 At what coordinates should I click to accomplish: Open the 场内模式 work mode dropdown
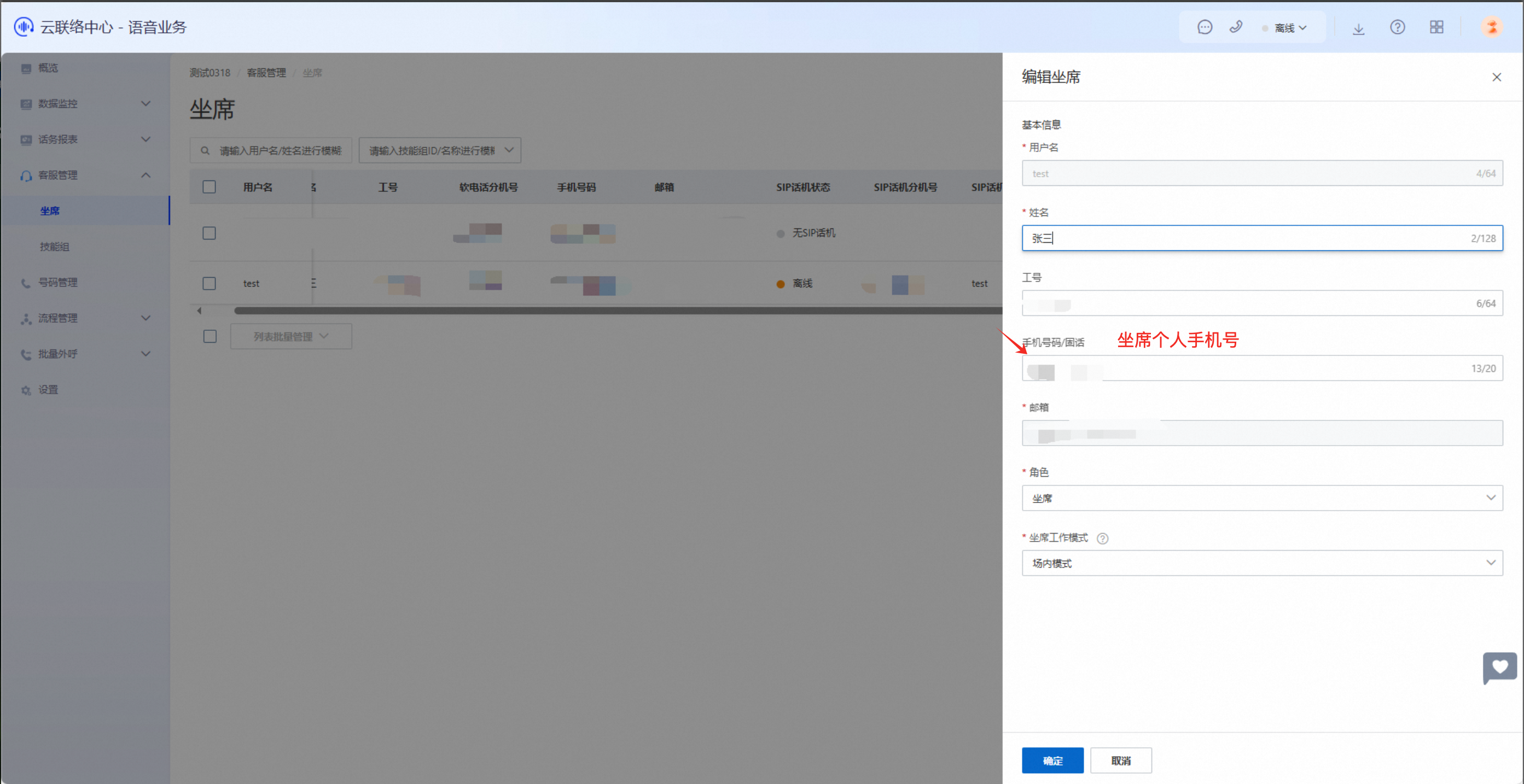1262,563
